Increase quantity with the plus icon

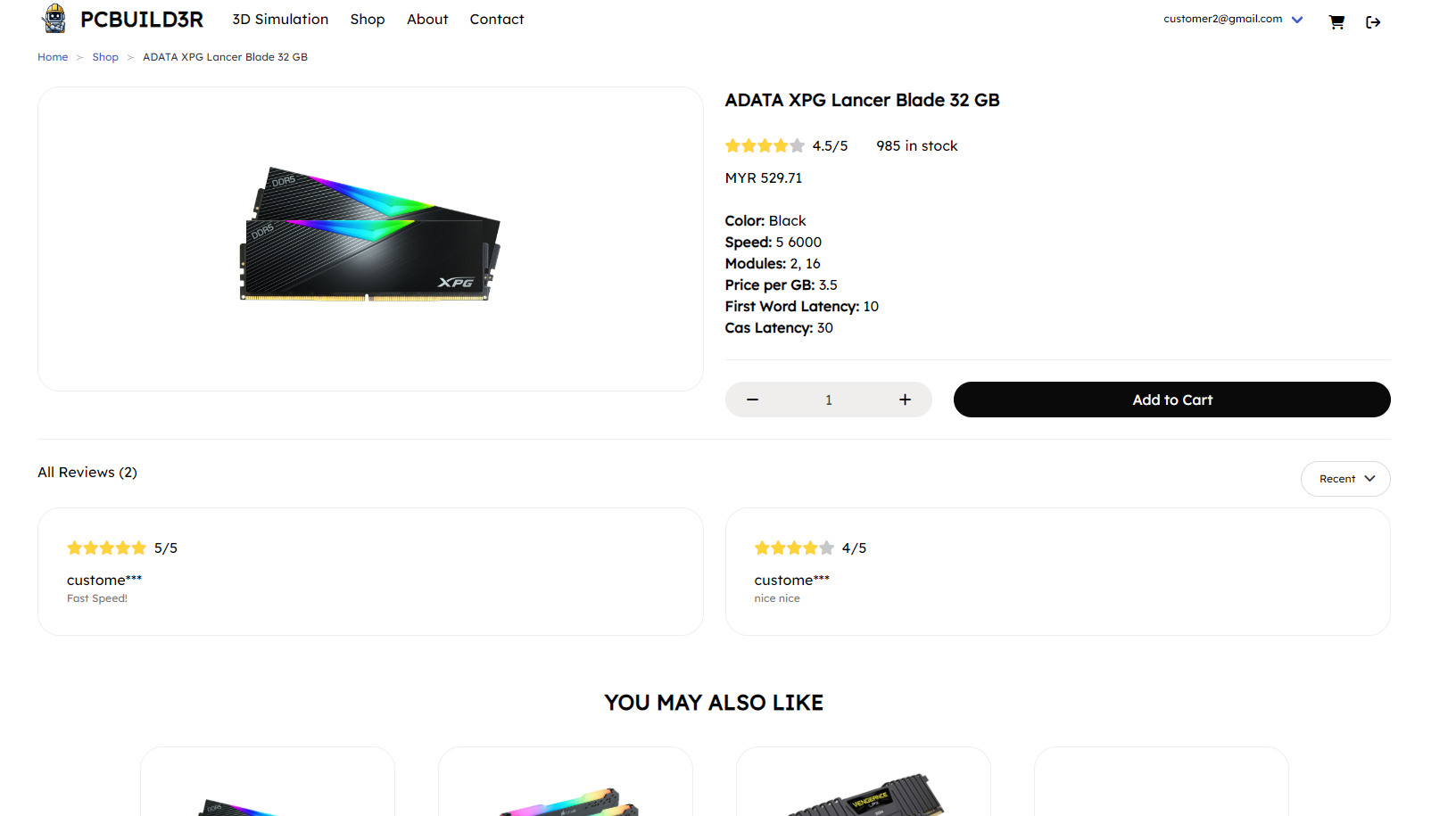point(905,400)
